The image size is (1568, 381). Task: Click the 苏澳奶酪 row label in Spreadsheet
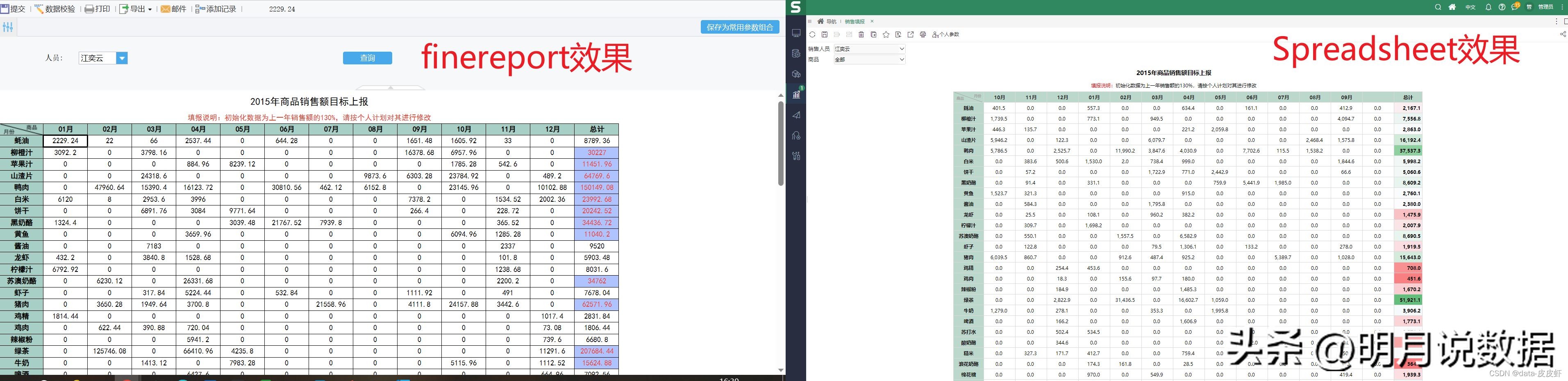click(x=968, y=236)
